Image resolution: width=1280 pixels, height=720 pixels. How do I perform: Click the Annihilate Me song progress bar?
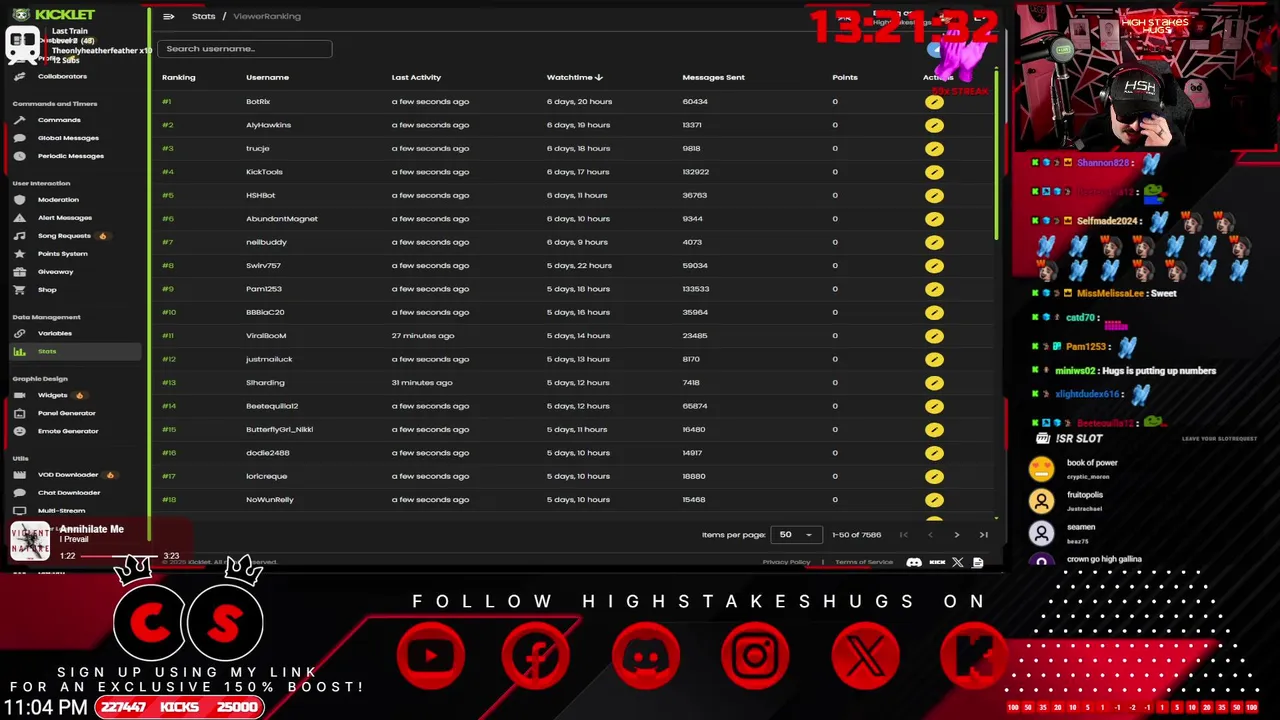point(120,556)
